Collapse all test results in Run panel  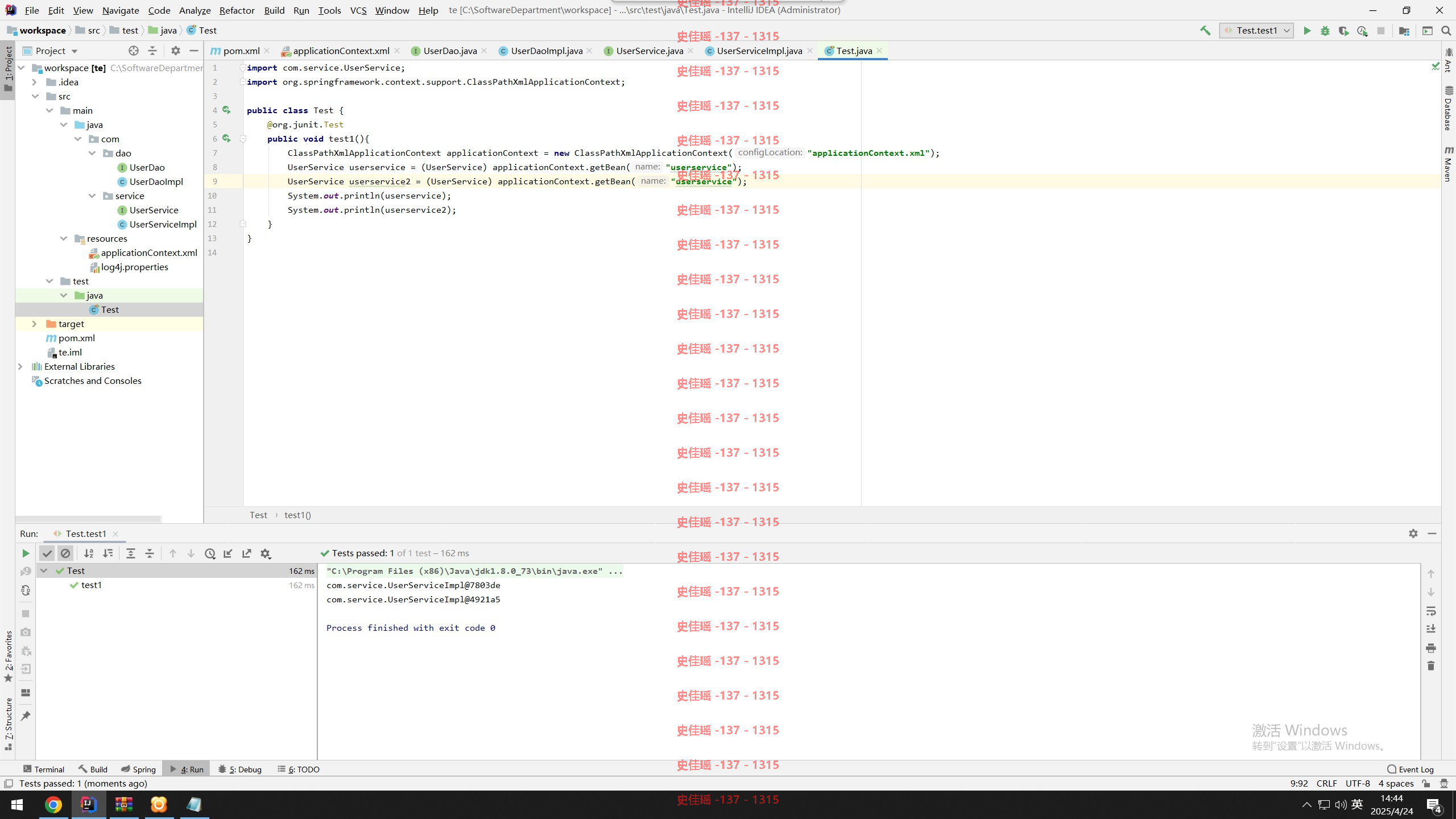150,553
